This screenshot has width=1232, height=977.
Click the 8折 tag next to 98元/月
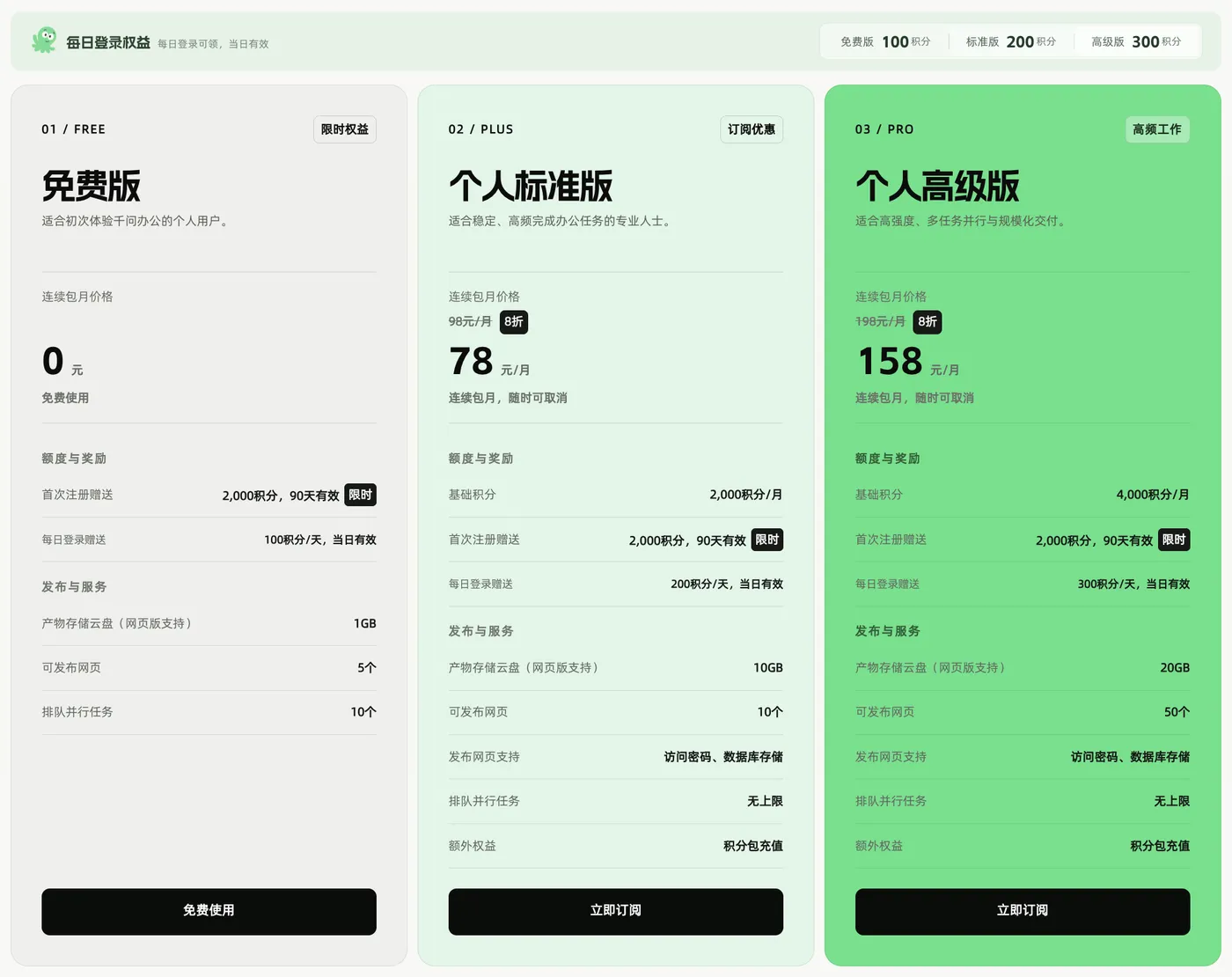pos(514,322)
